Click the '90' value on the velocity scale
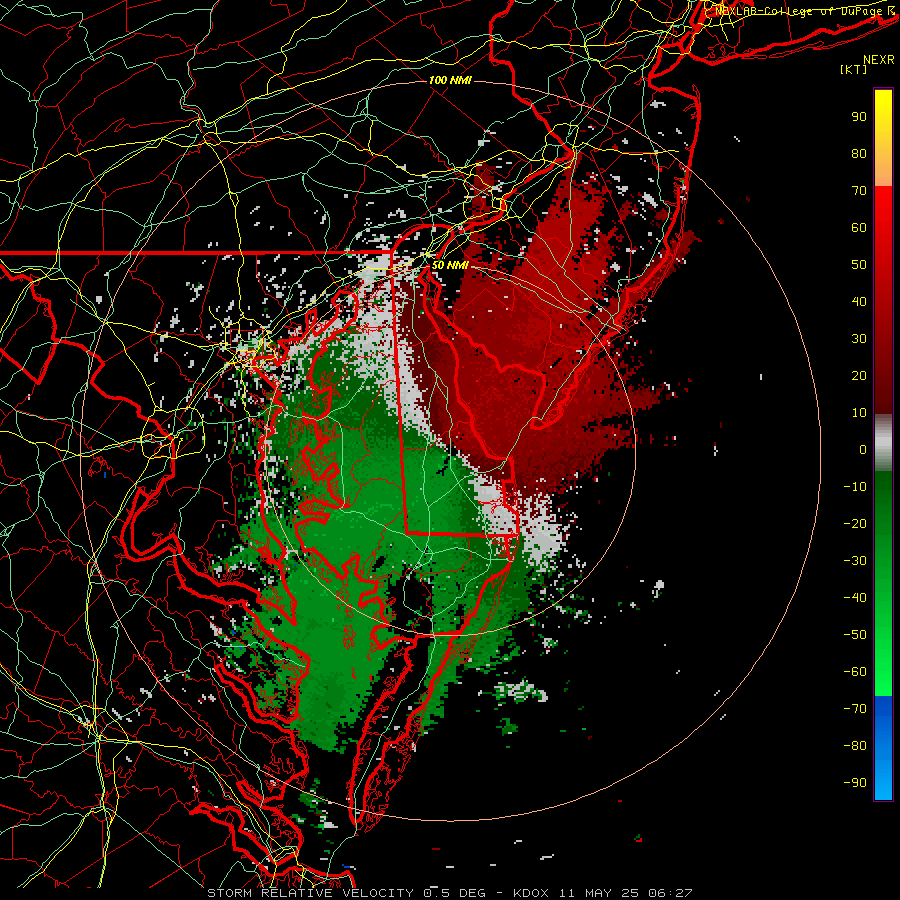The width and height of the screenshot is (900, 900). pos(859,117)
